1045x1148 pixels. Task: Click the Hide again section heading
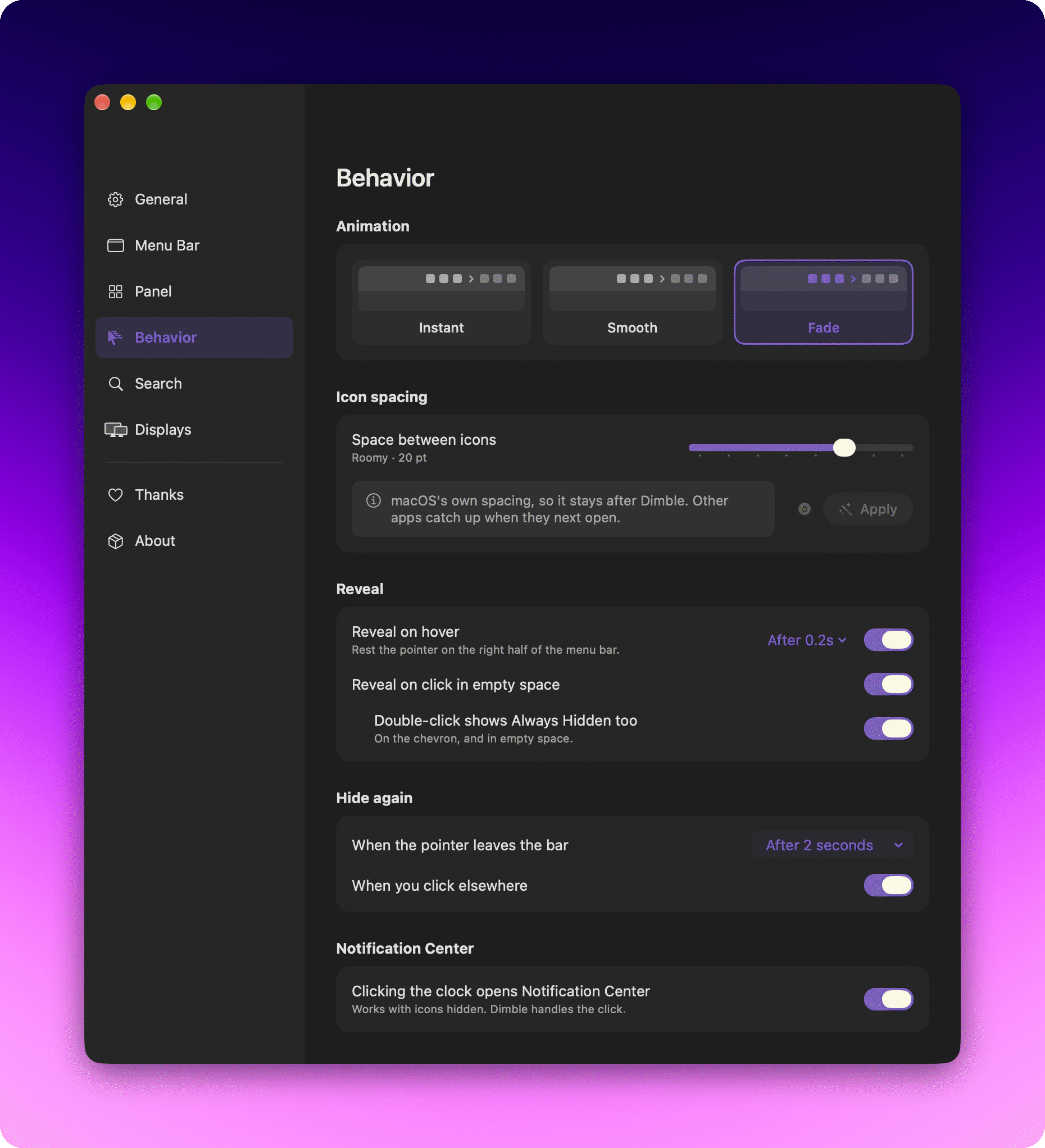point(374,798)
